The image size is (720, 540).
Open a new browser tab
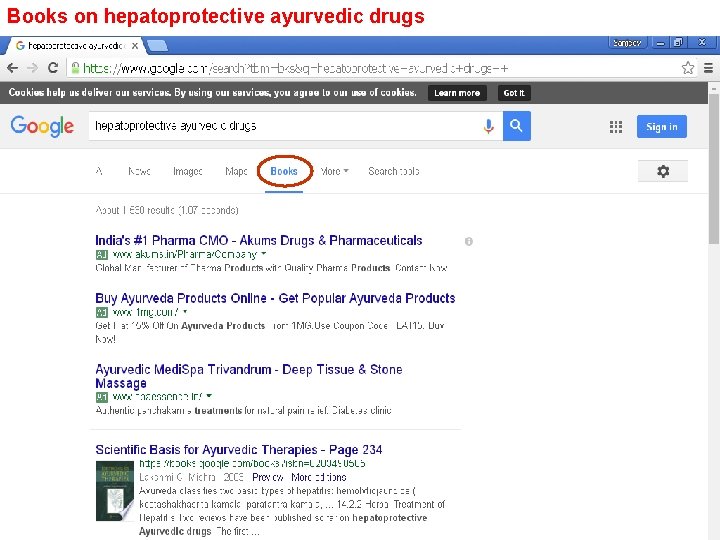[158, 45]
